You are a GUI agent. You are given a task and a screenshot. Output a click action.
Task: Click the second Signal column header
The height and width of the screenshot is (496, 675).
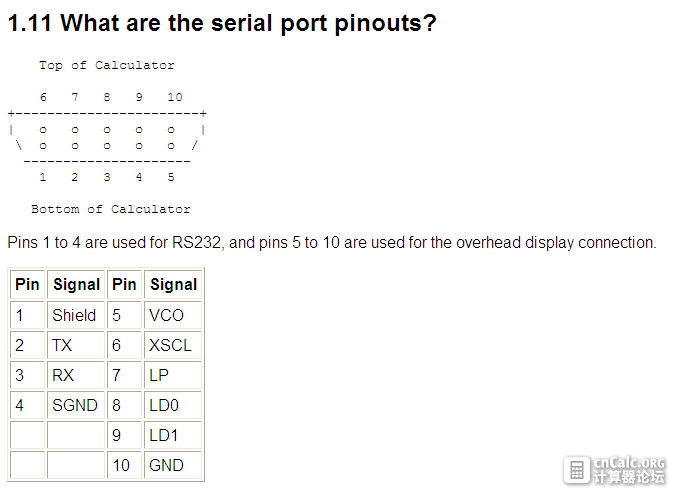click(x=173, y=285)
